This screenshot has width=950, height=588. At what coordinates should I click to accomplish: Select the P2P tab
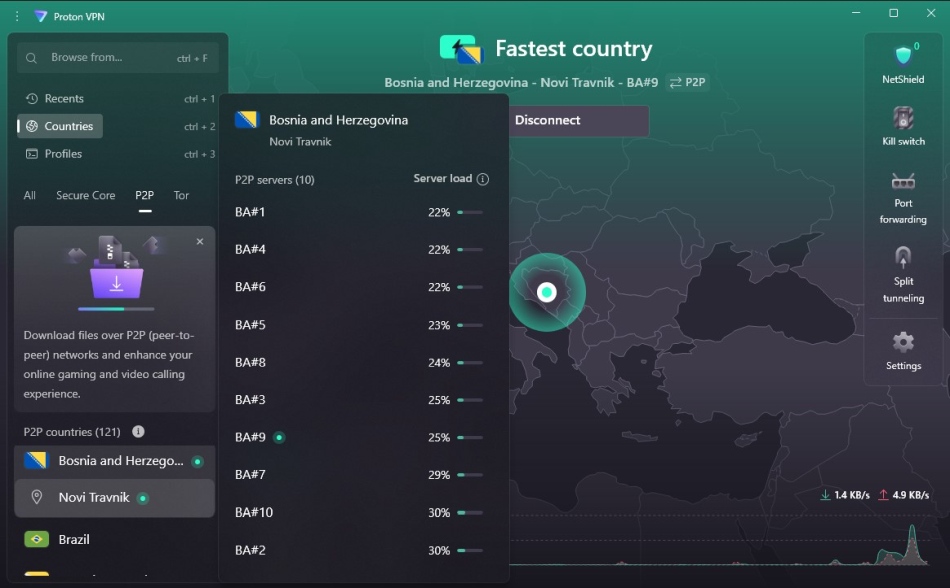[x=144, y=195]
